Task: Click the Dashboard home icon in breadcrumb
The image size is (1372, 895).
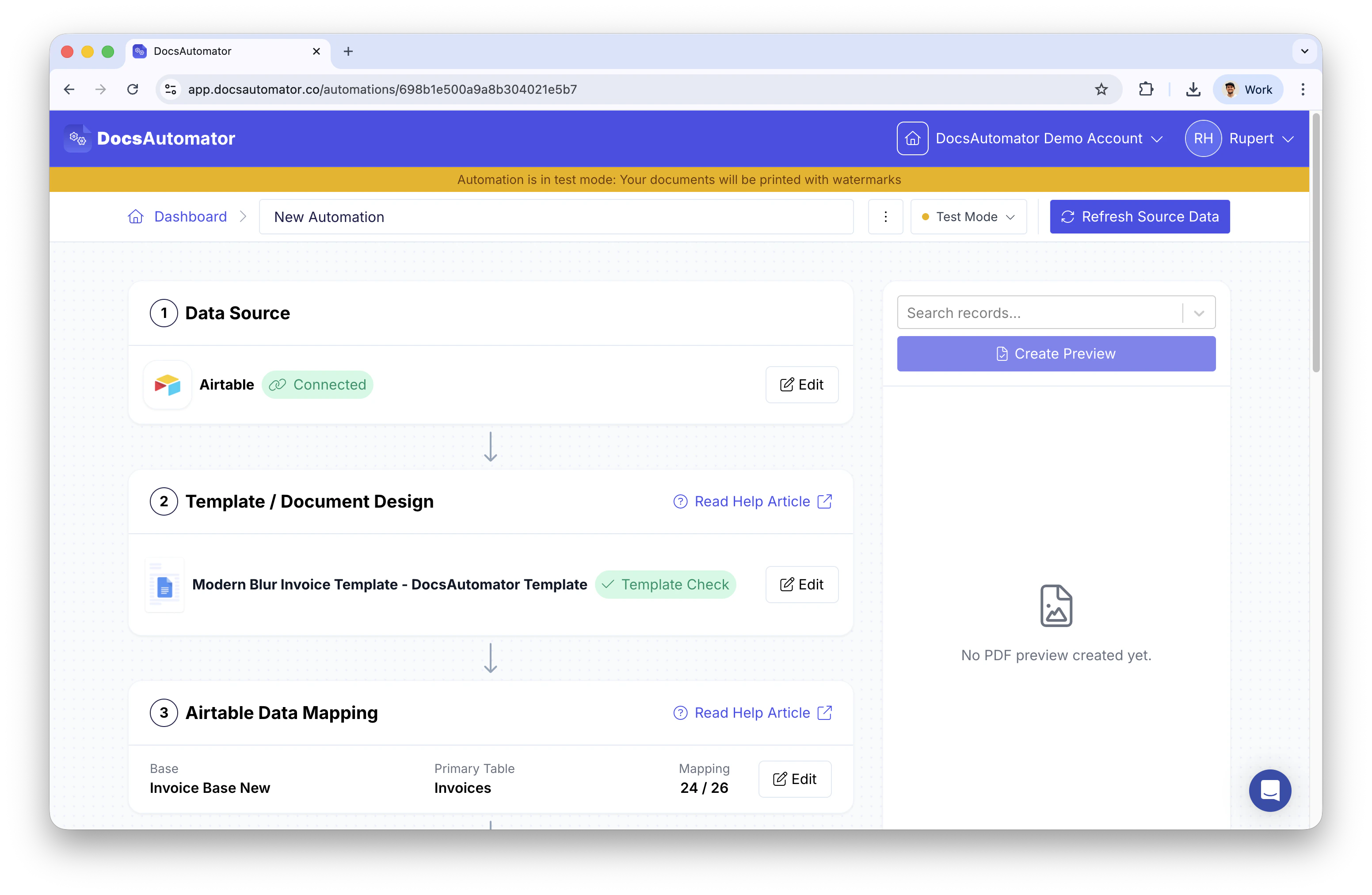Action: pos(135,217)
